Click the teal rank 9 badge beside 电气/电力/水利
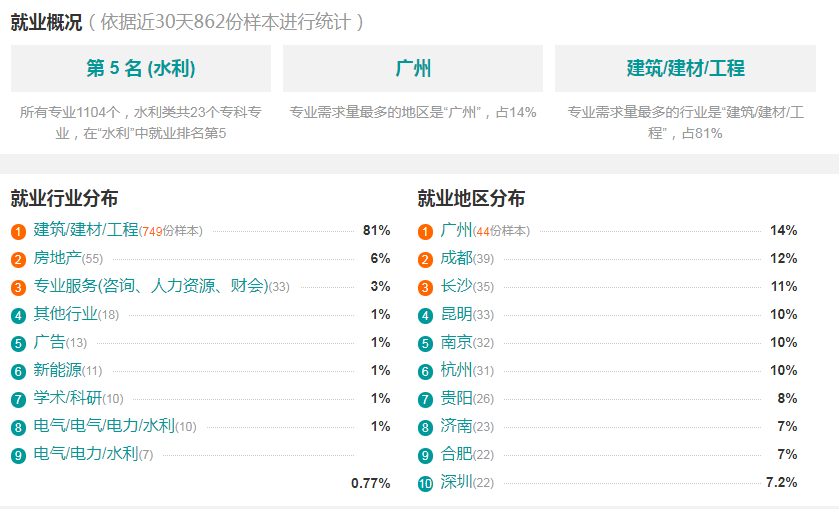The width and height of the screenshot is (839, 509). pos(18,455)
